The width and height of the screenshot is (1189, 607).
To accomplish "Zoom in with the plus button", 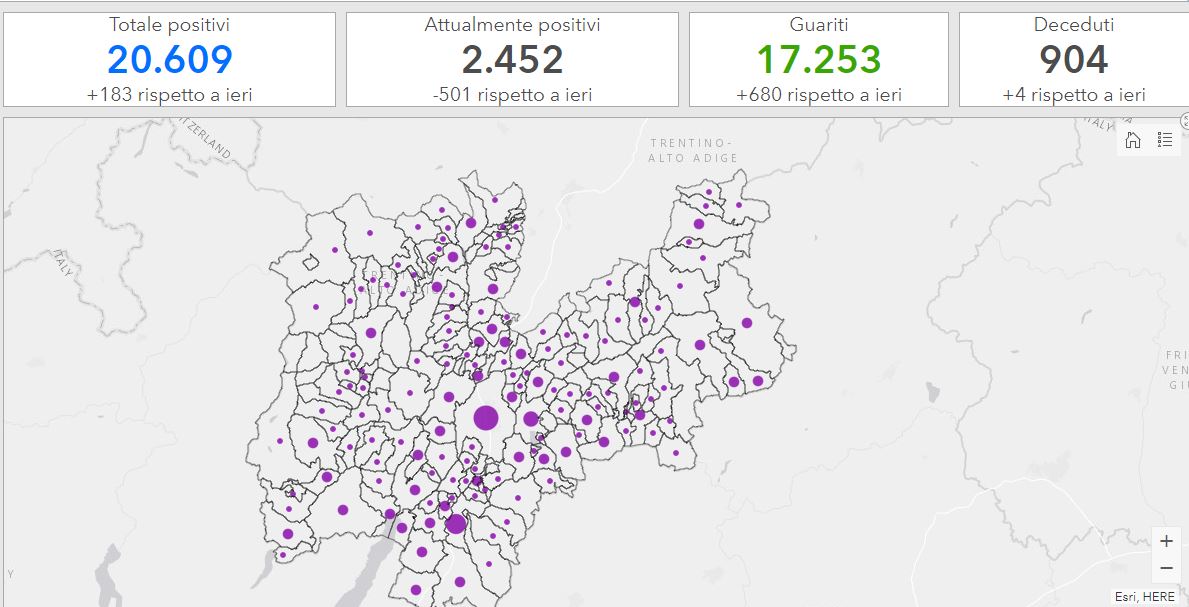I will [x=1166, y=542].
